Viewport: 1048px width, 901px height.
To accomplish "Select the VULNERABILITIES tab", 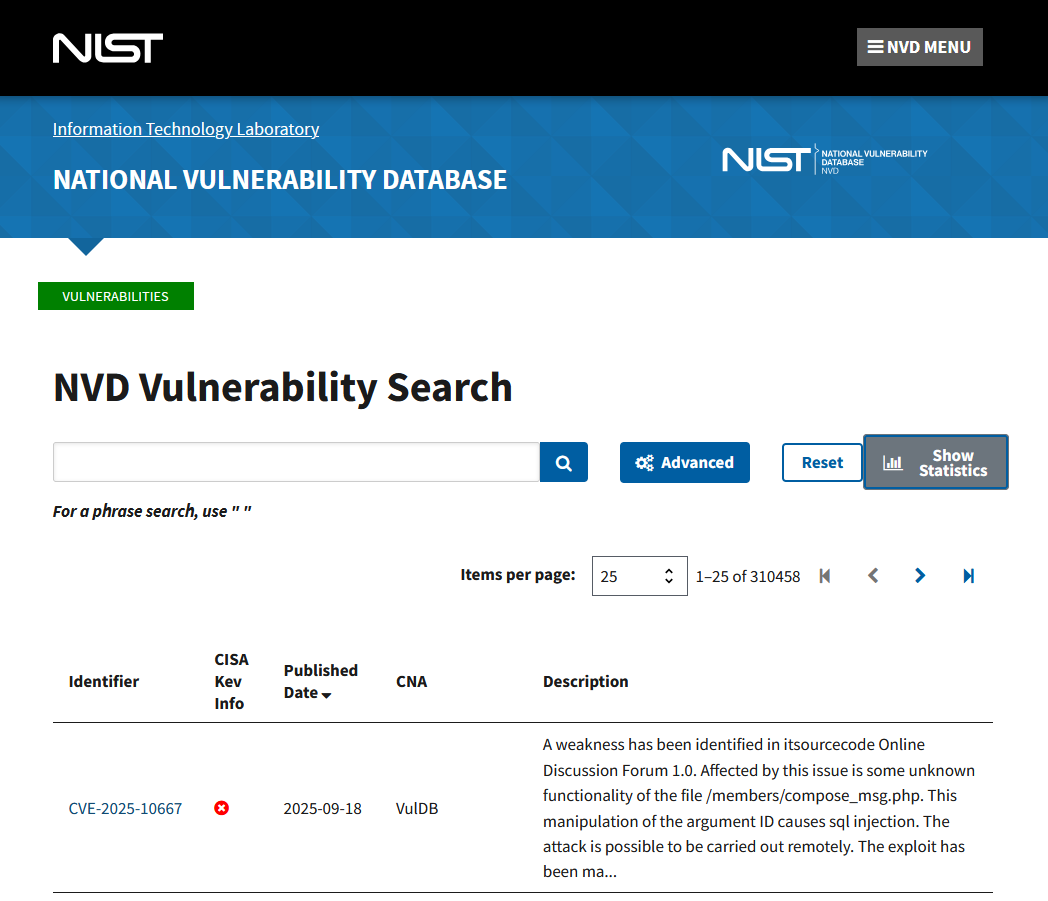I will 115,295.
